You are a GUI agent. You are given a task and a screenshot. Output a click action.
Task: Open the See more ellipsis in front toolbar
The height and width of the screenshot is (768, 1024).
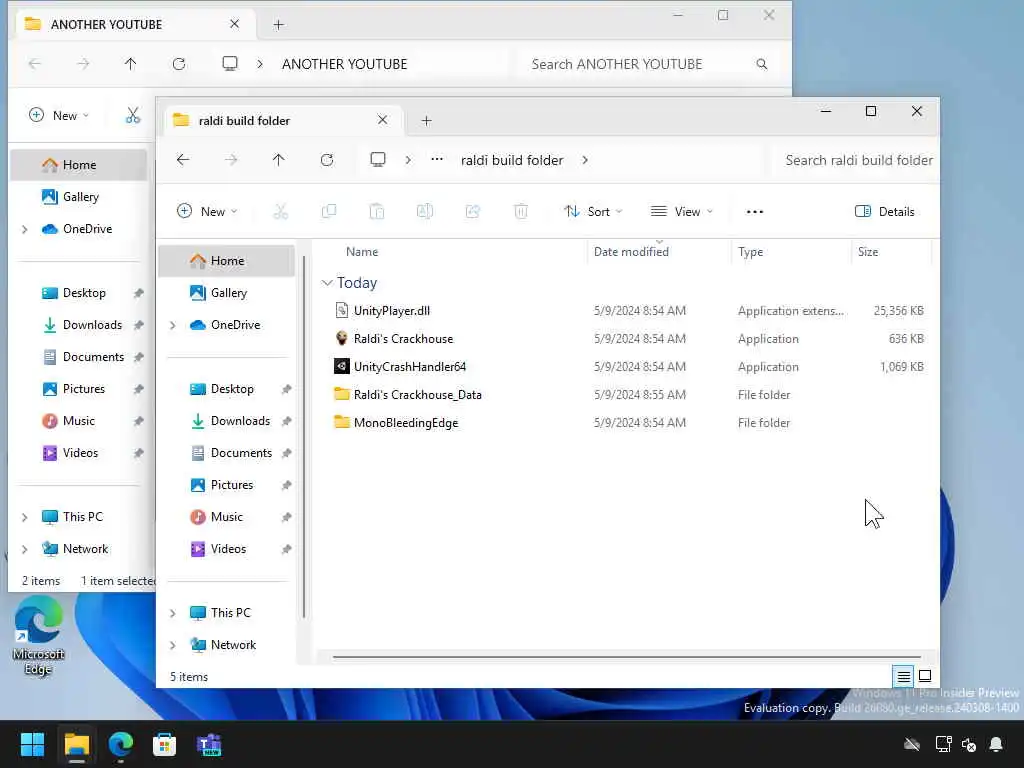pos(755,212)
